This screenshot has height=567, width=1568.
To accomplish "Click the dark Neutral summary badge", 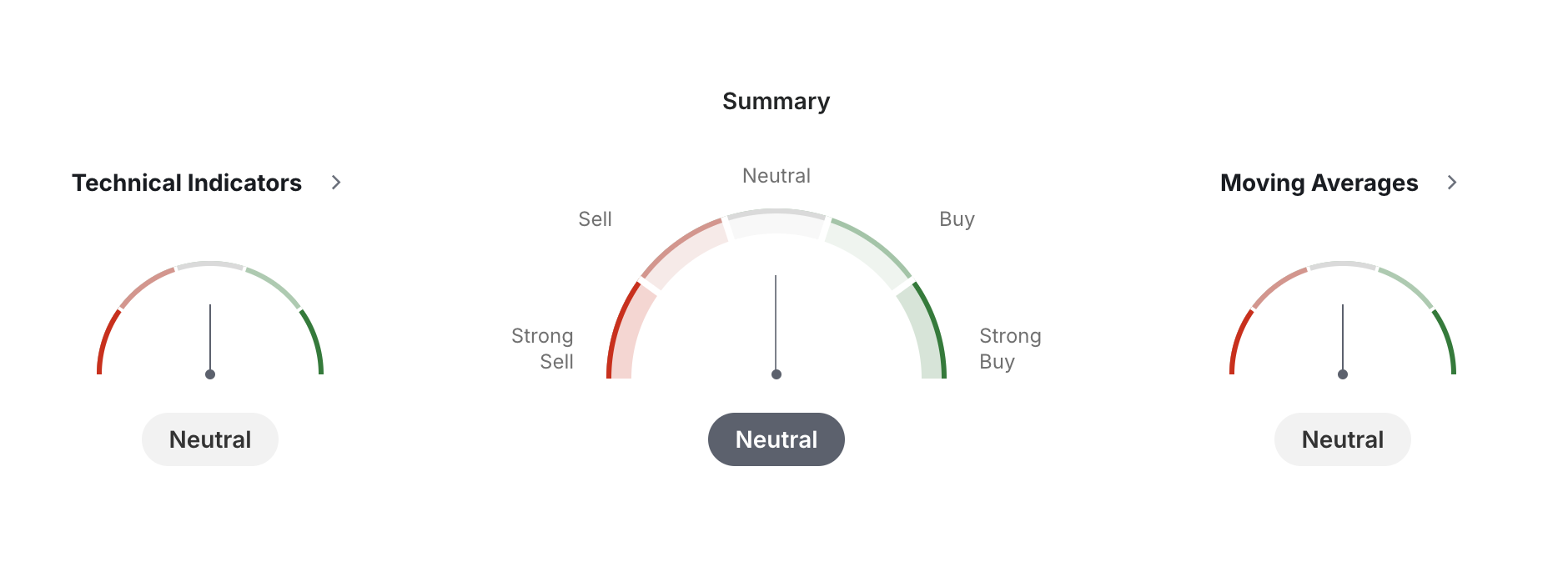I will pos(776,439).
